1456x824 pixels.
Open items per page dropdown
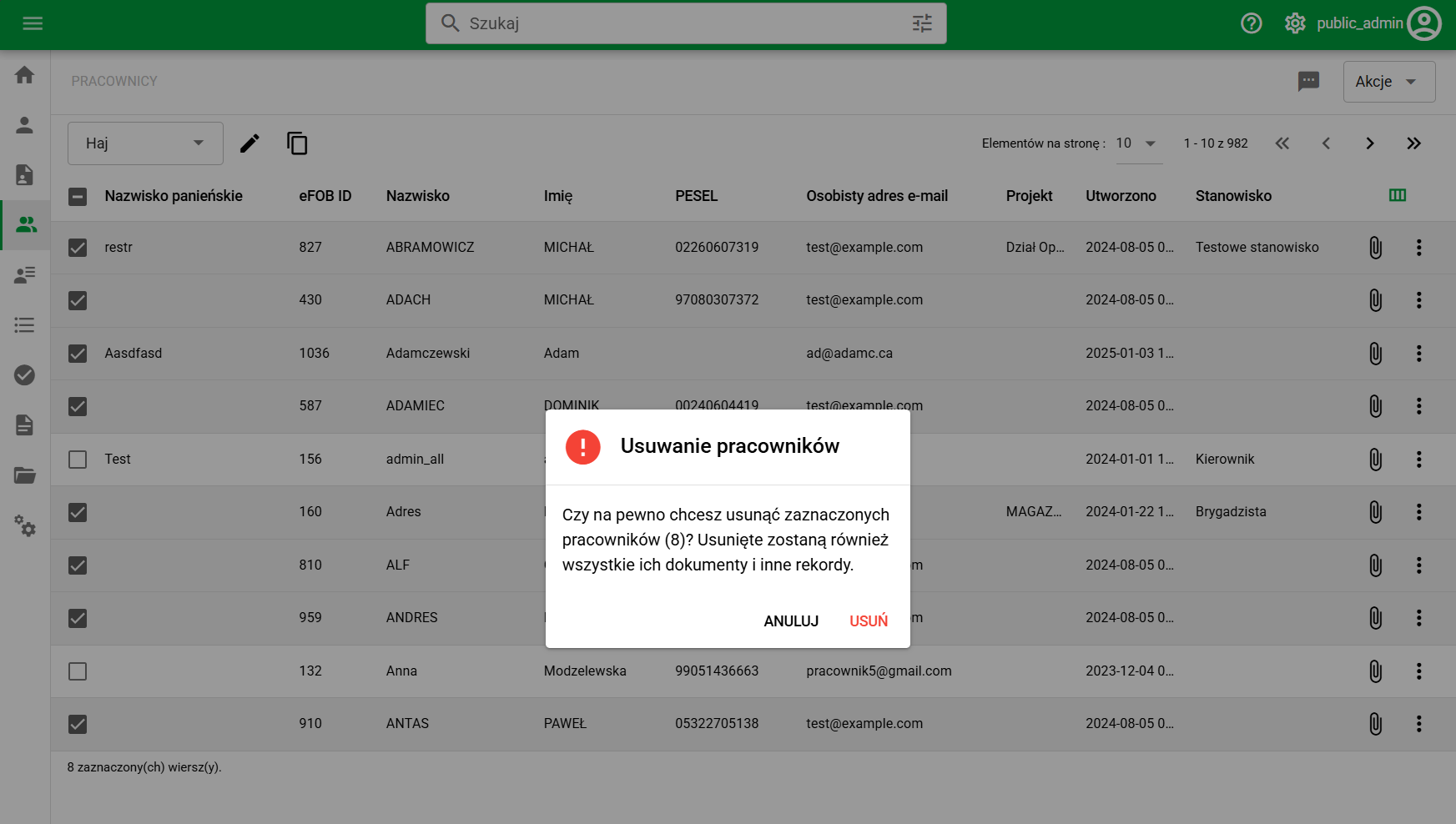coord(1136,143)
